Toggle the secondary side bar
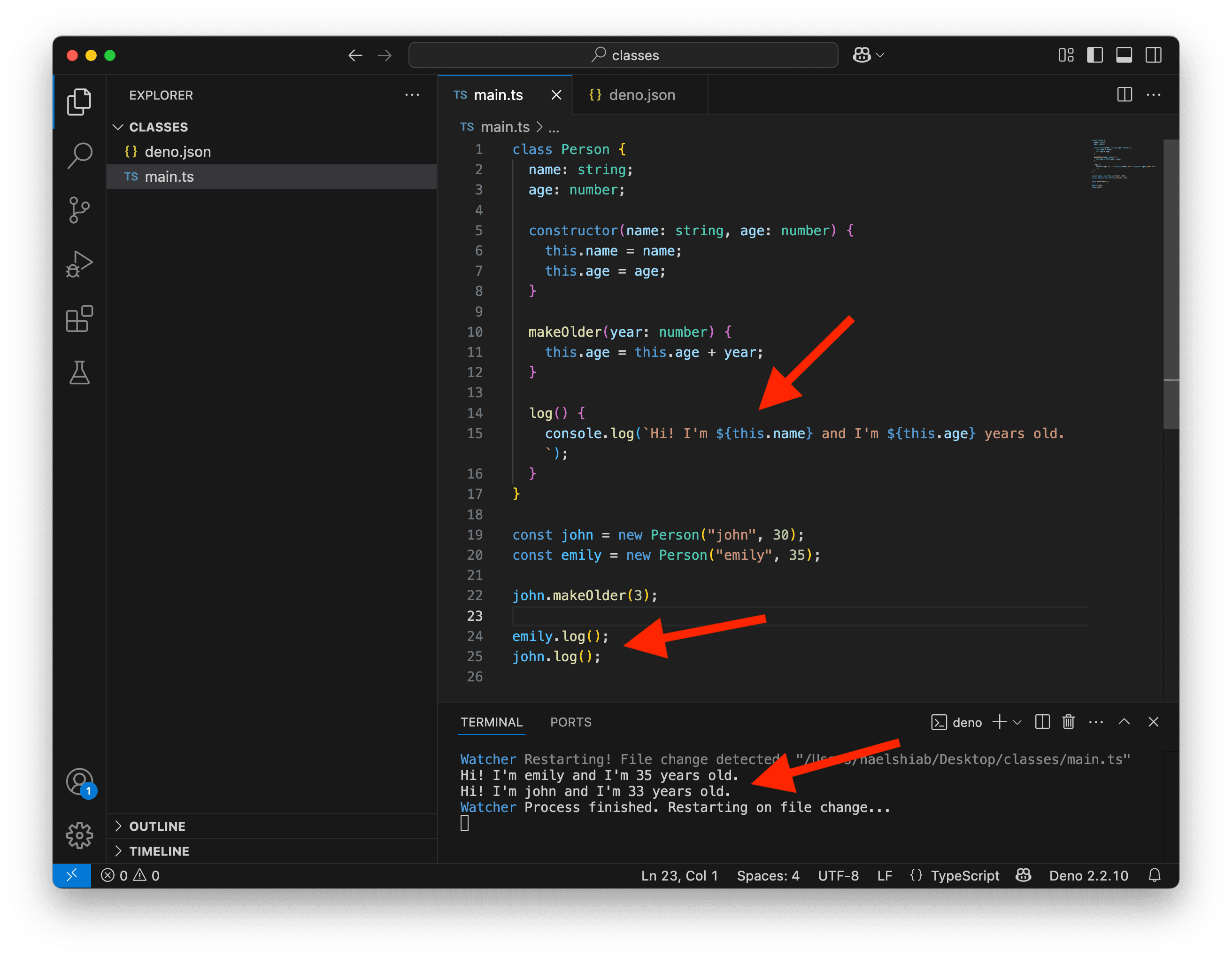This screenshot has width=1232, height=958. 1154,55
